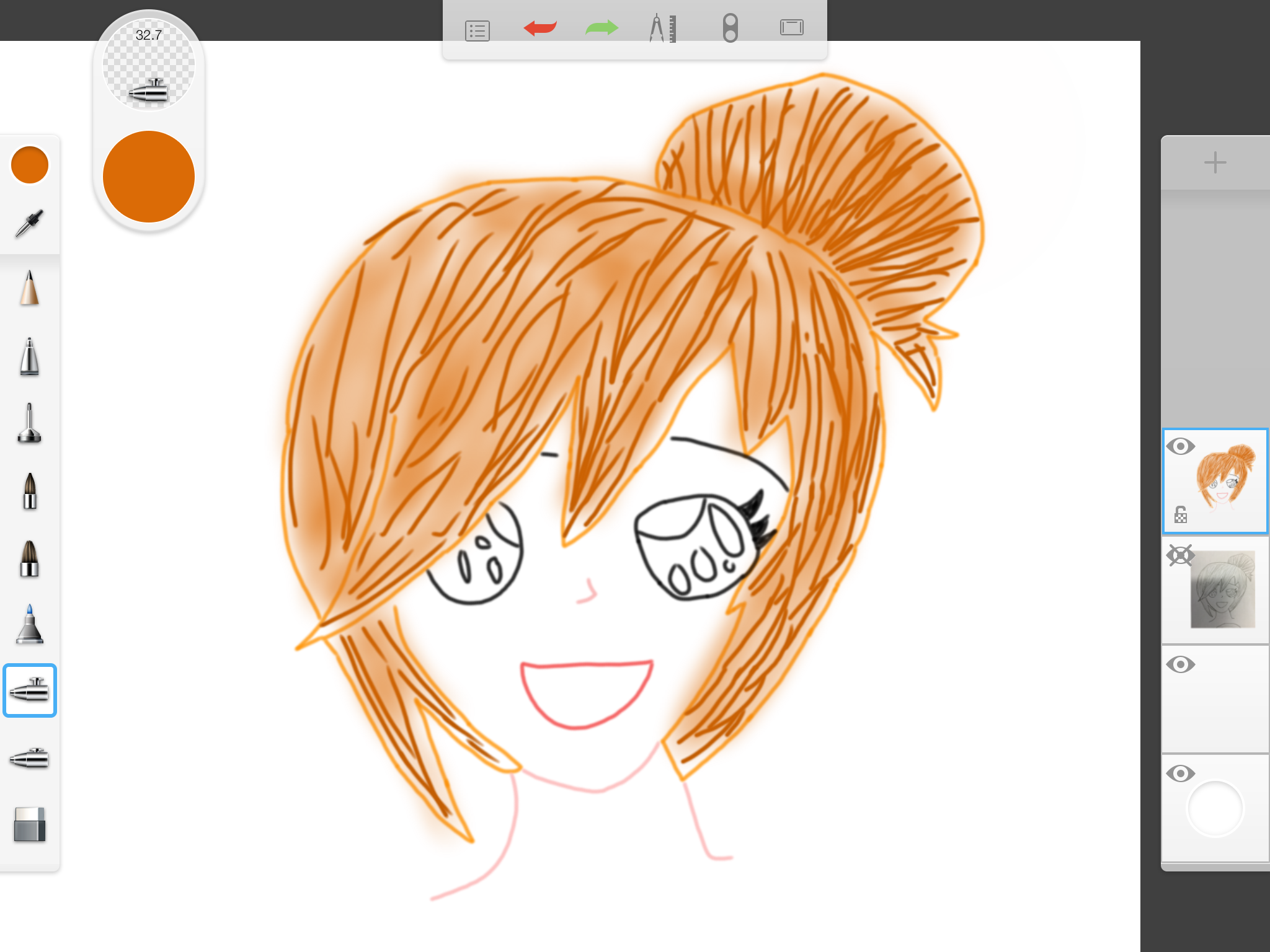1270x952 pixels.
Task: Open the ruler and compass guides
Action: pos(663,29)
